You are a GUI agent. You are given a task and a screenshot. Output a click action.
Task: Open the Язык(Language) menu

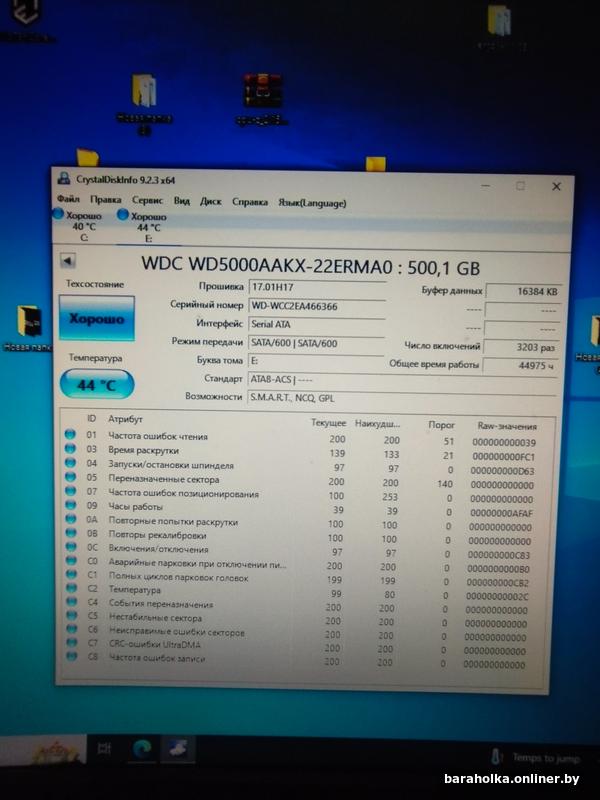312,203
